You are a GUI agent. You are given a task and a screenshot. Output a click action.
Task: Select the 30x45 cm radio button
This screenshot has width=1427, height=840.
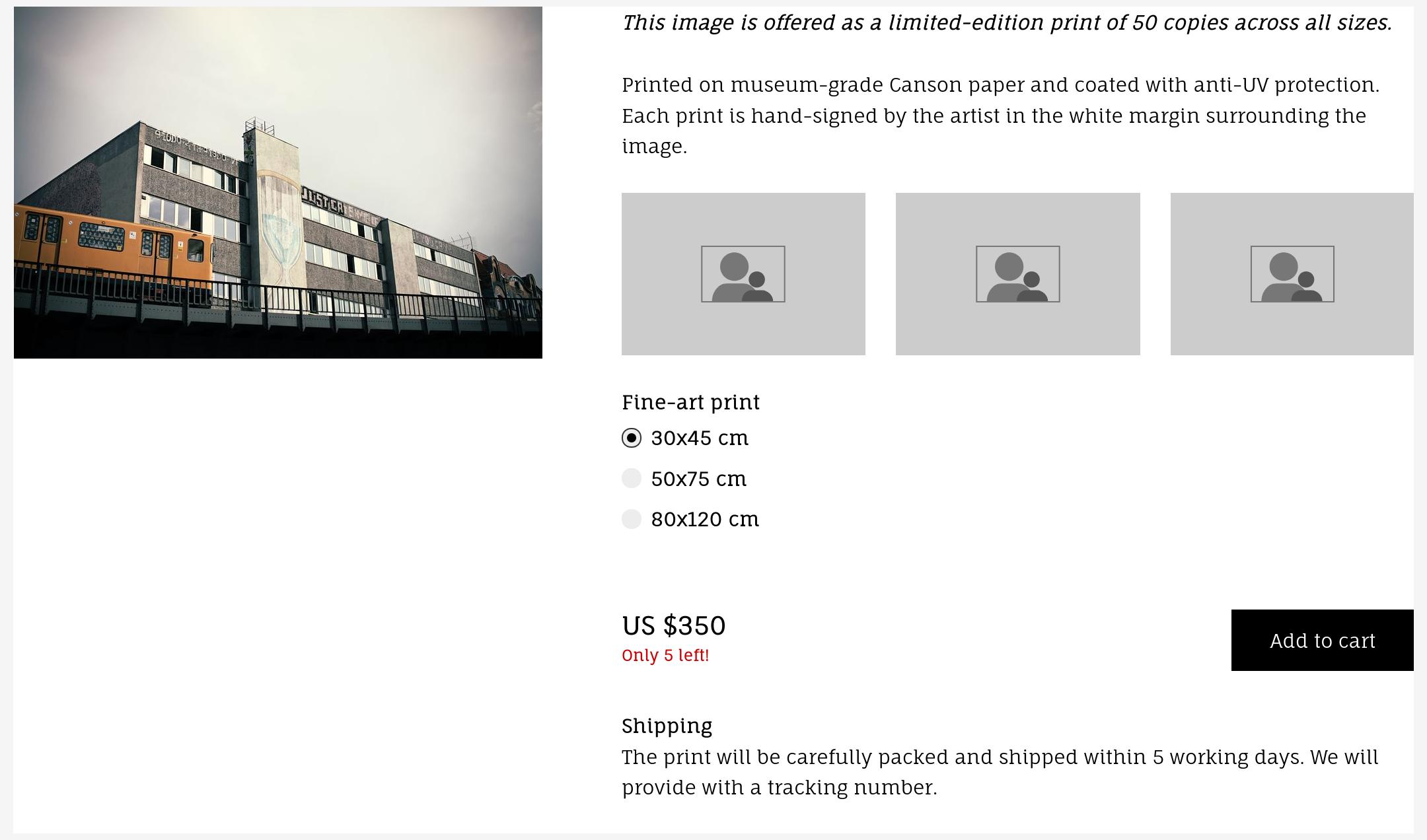point(632,438)
